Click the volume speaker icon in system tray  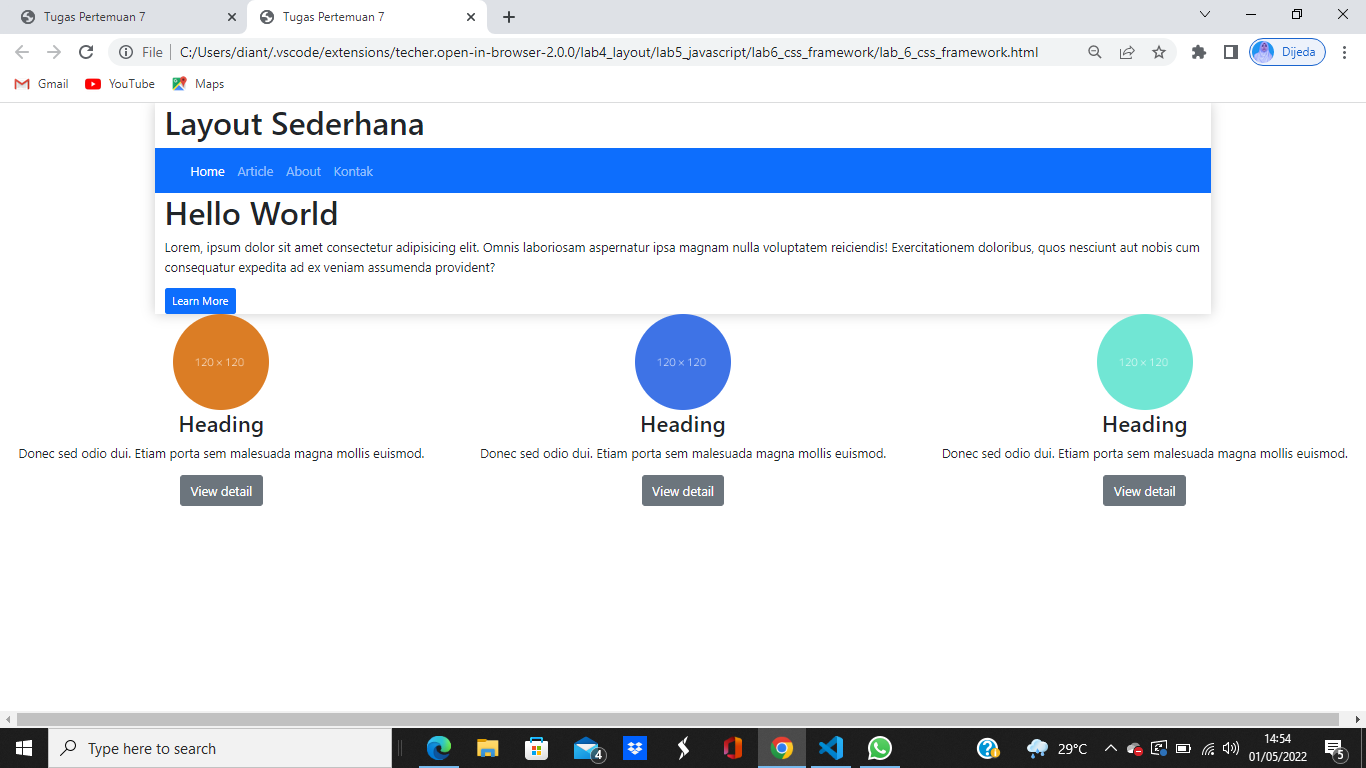coord(1229,747)
